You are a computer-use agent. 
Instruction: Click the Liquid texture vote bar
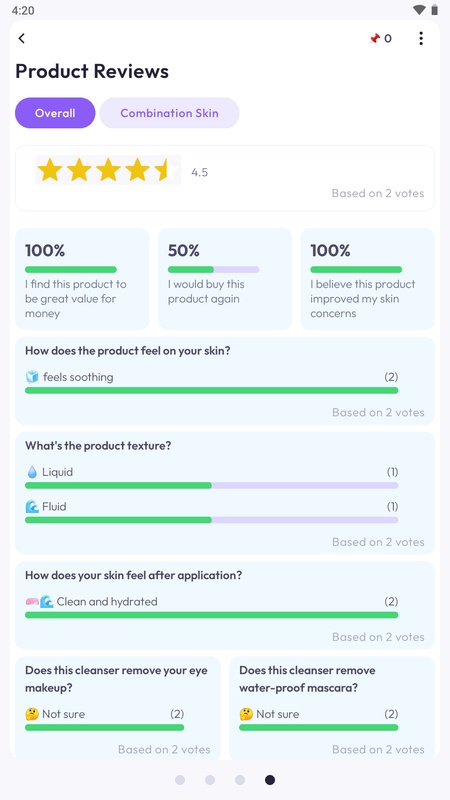click(211, 485)
